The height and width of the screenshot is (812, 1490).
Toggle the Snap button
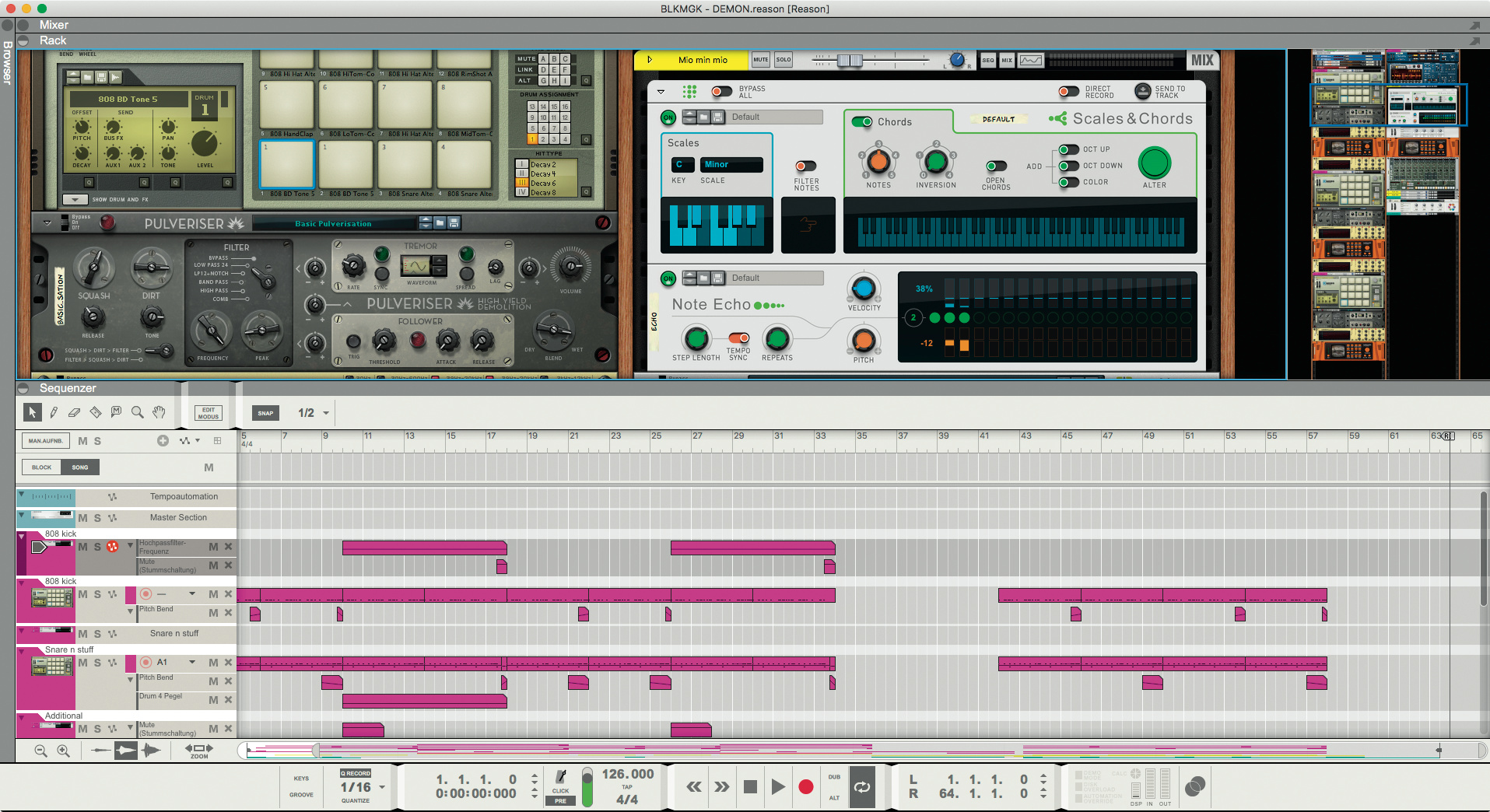point(265,413)
